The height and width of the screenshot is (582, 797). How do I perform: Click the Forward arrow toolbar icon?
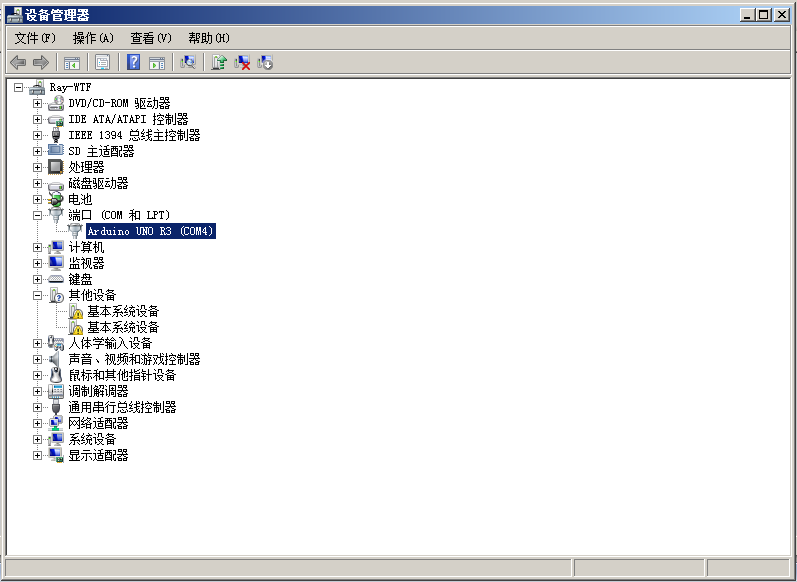[x=41, y=63]
